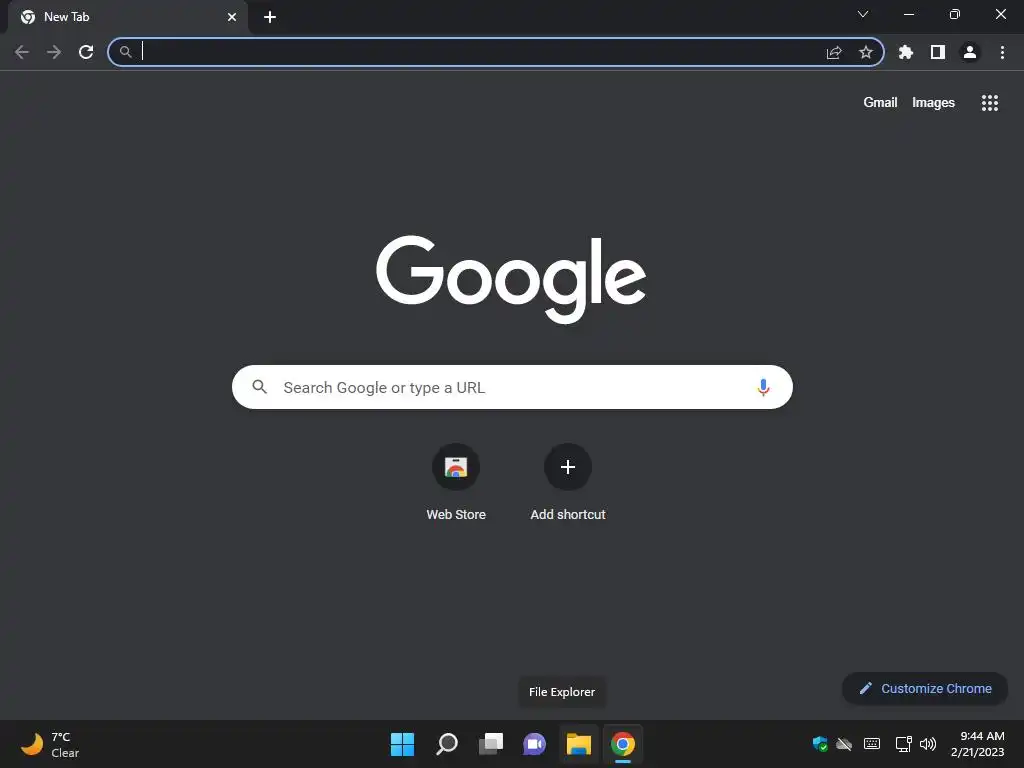
Task: Expand the tab search chevron
Action: tap(863, 14)
